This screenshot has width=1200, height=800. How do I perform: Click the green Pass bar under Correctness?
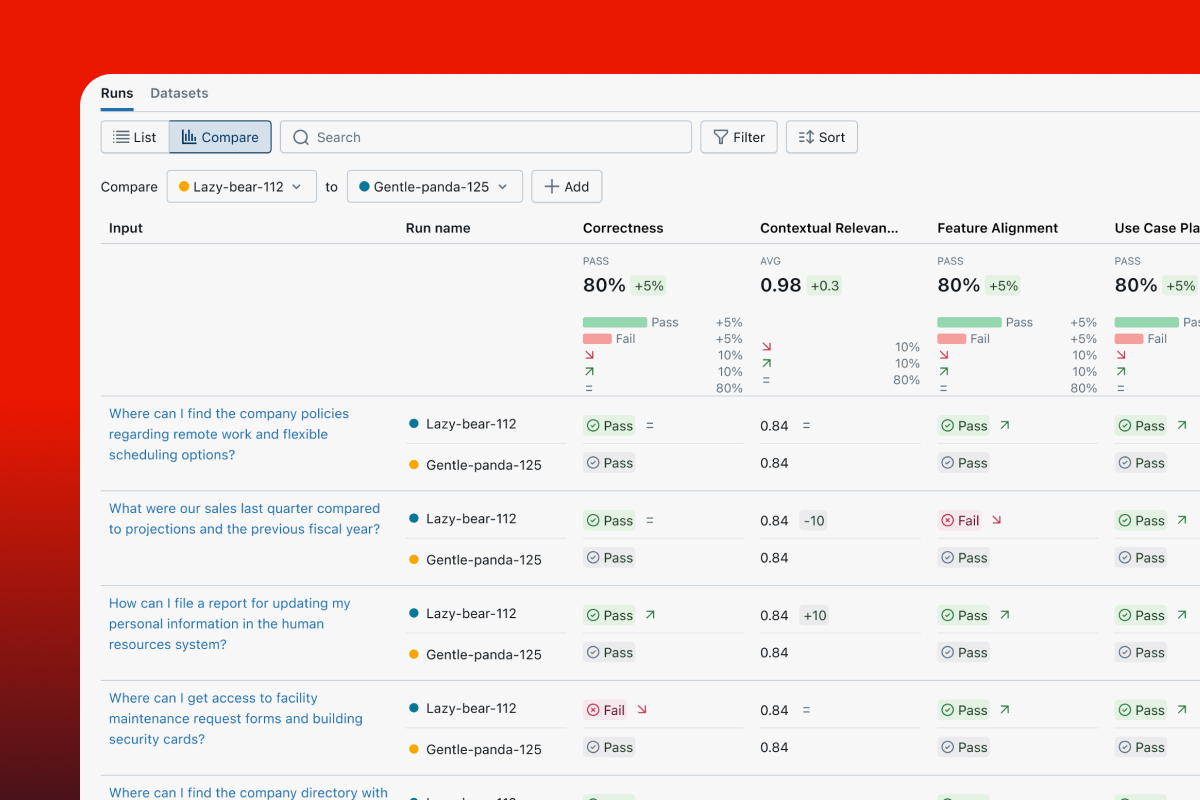coord(615,322)
